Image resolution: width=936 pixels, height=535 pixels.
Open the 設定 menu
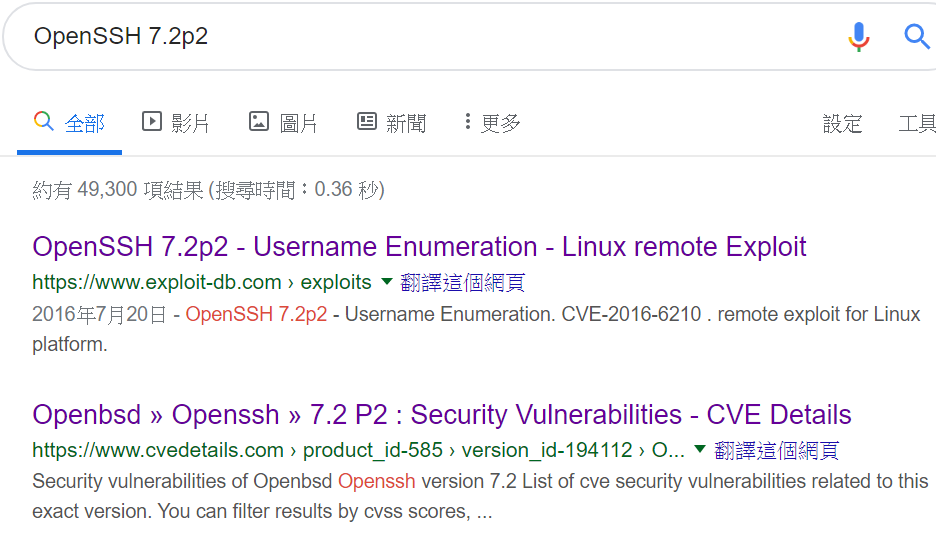[842, 124]
